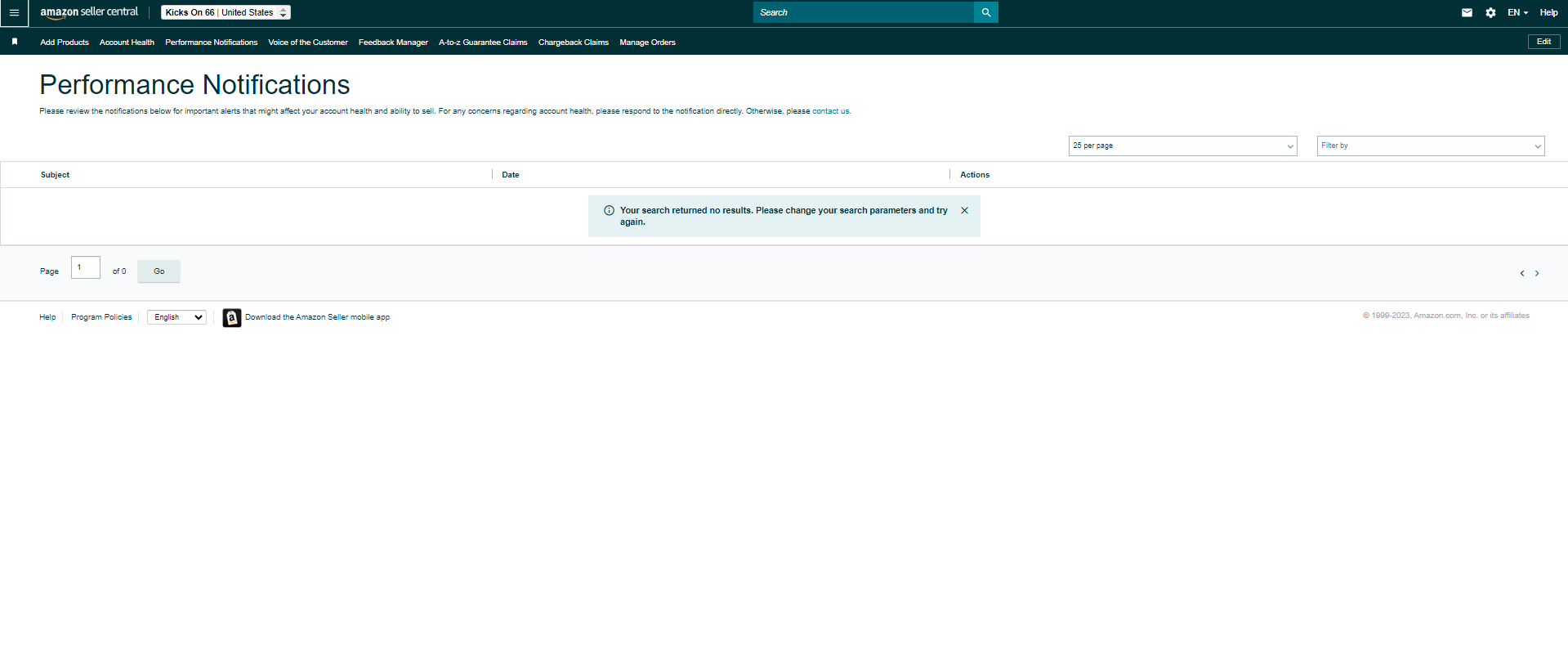Click the search magnifier button
The height and width of the screenshot is (650, 1568).
tap(986, 12)
